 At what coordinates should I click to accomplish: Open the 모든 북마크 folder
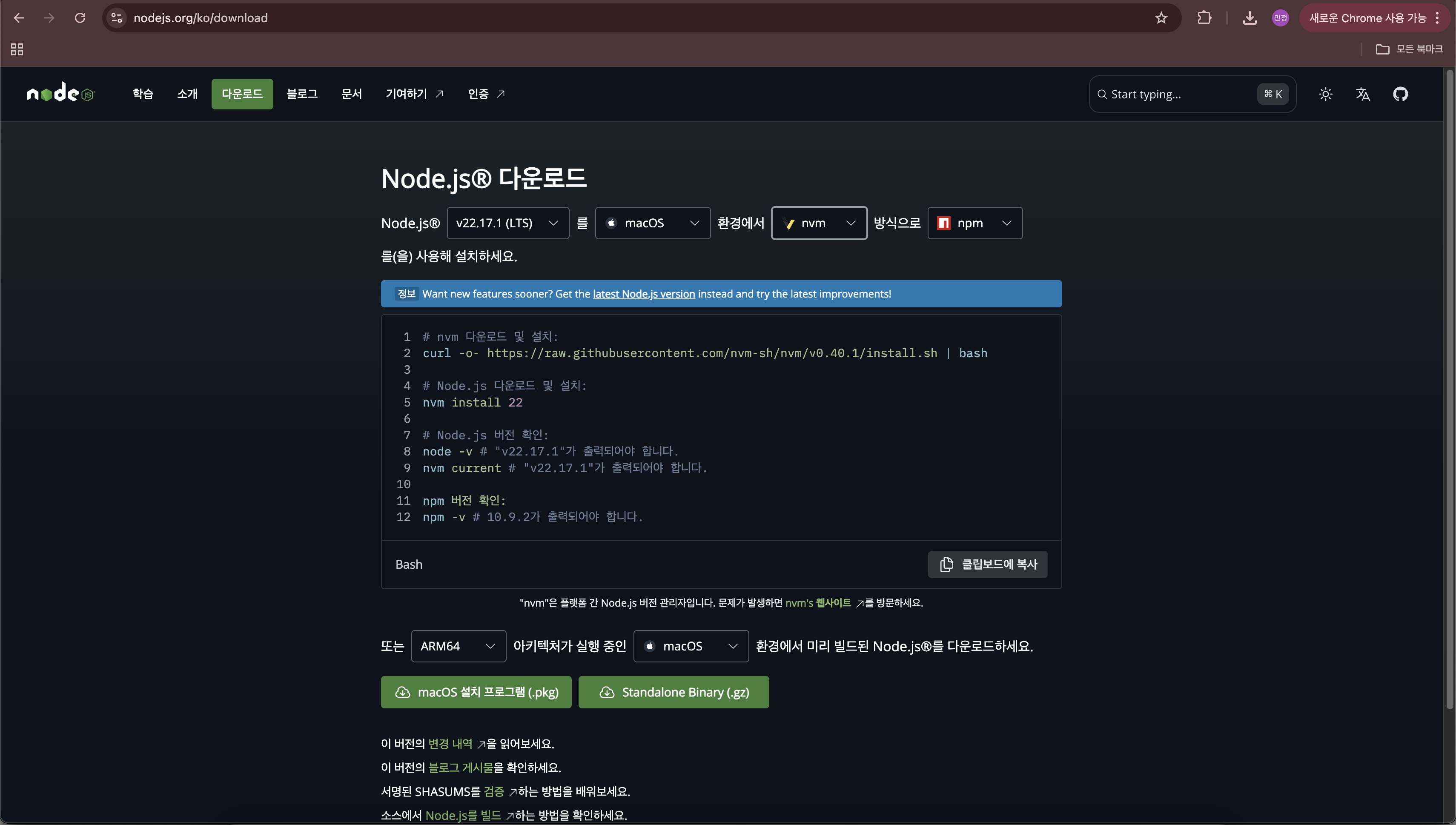coord(1409,49)
